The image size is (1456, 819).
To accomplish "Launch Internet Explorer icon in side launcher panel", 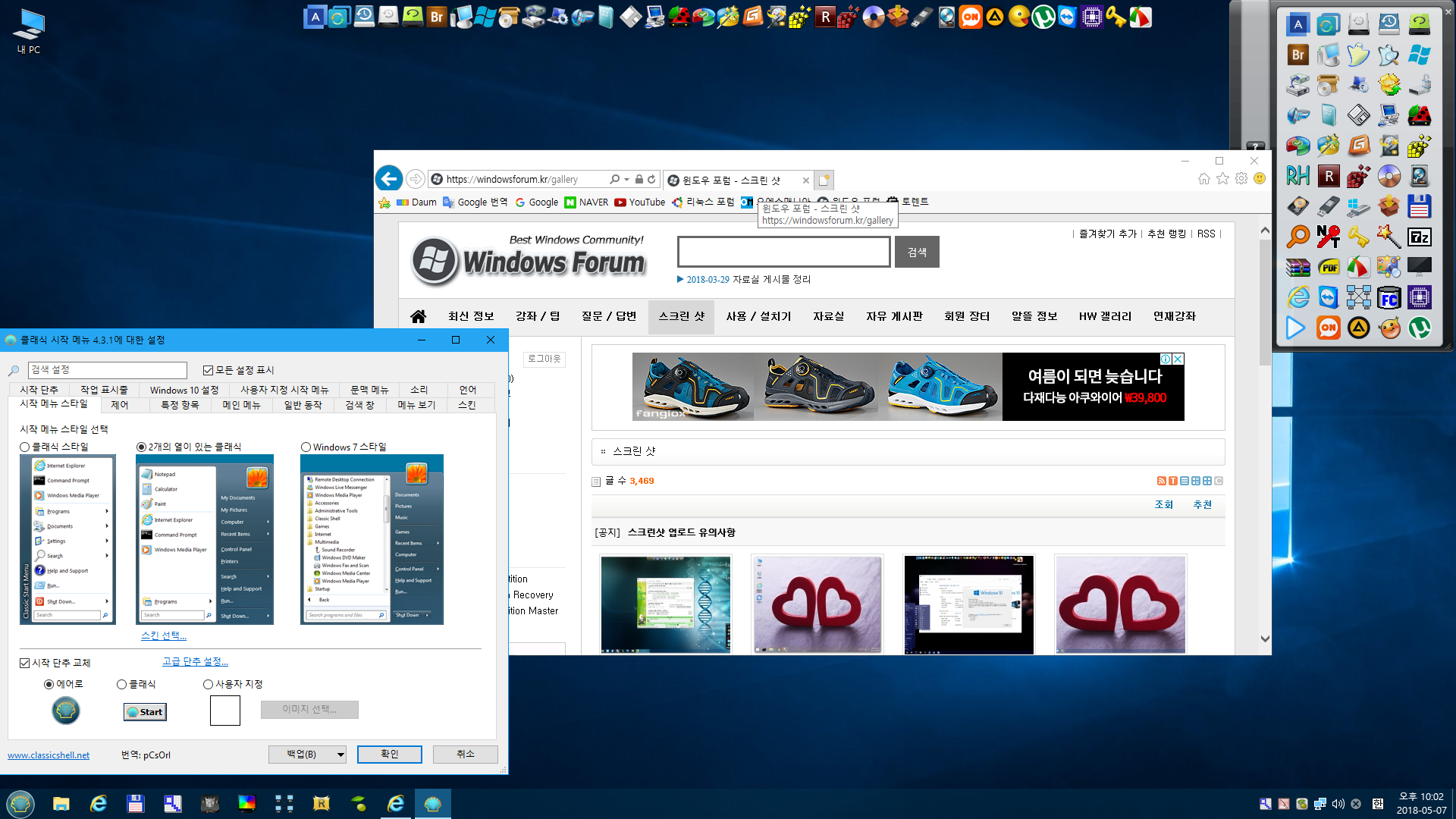I will (1298, 297).
